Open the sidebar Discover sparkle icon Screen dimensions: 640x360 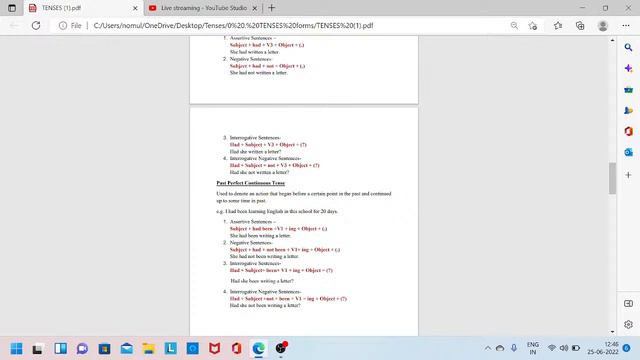(628, 68)
